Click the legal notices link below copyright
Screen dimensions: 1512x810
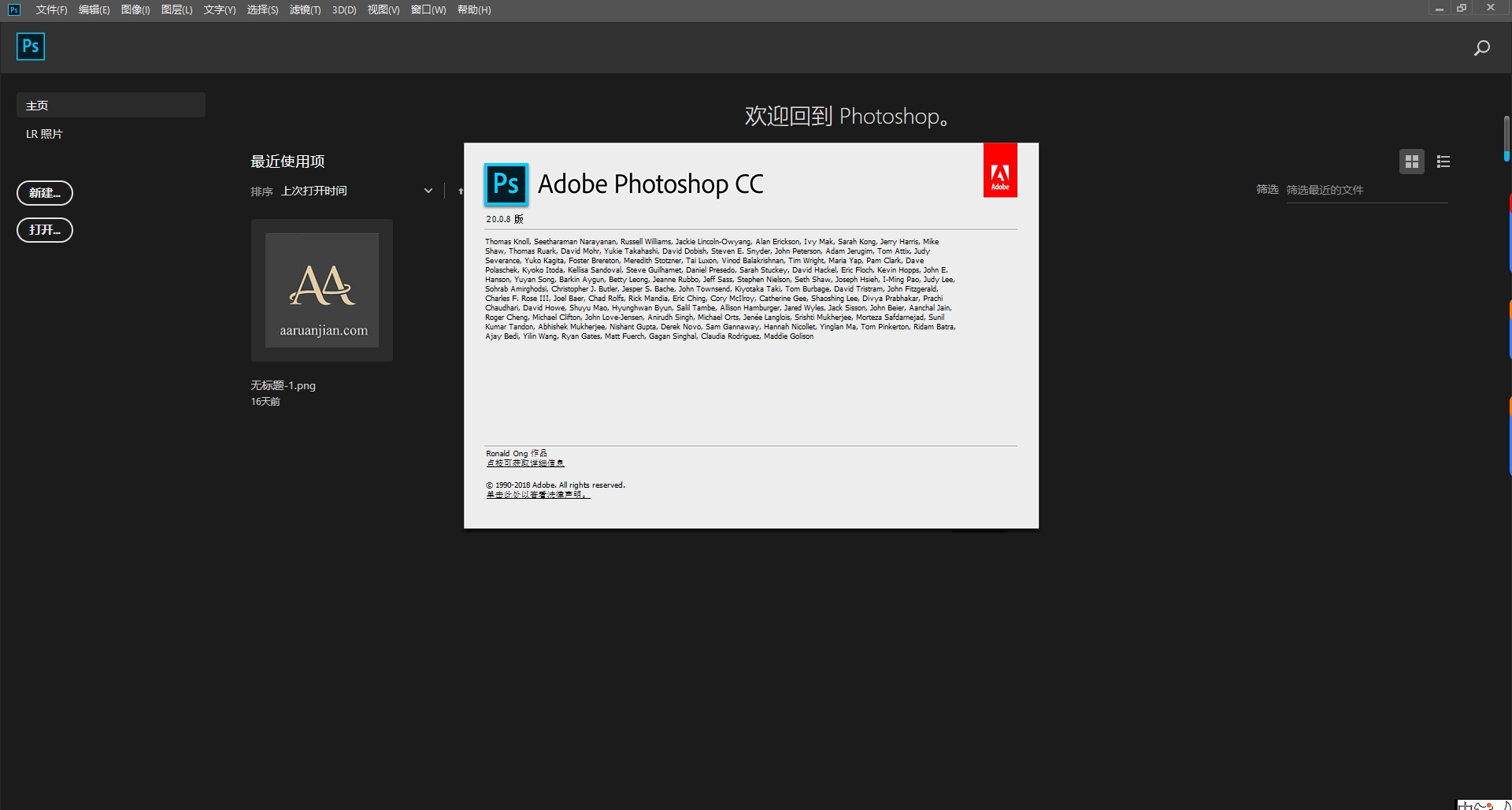point(537,495)
